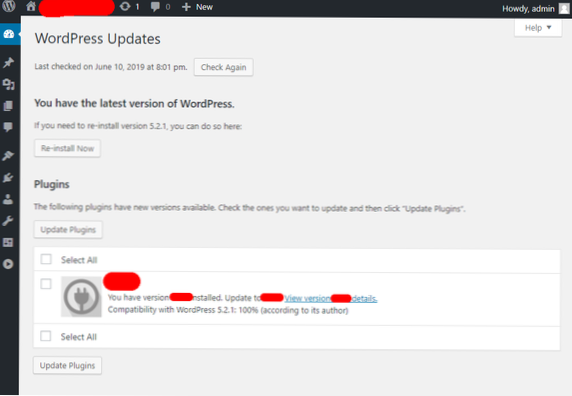
Task: Open Appearance brush sidebar icon
Action: coord(8,156)
